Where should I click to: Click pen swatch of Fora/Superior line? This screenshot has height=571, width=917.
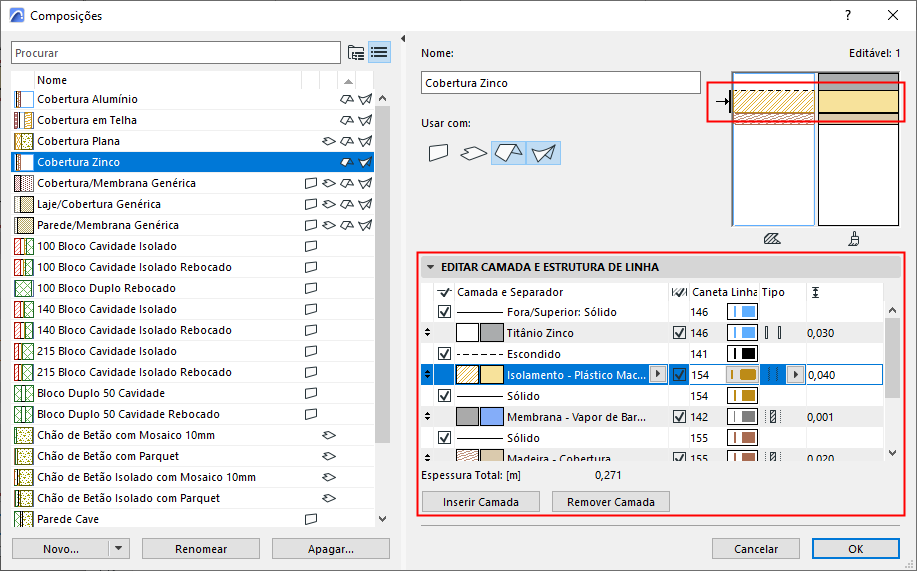pyautogui.click(x=742, y=312)
